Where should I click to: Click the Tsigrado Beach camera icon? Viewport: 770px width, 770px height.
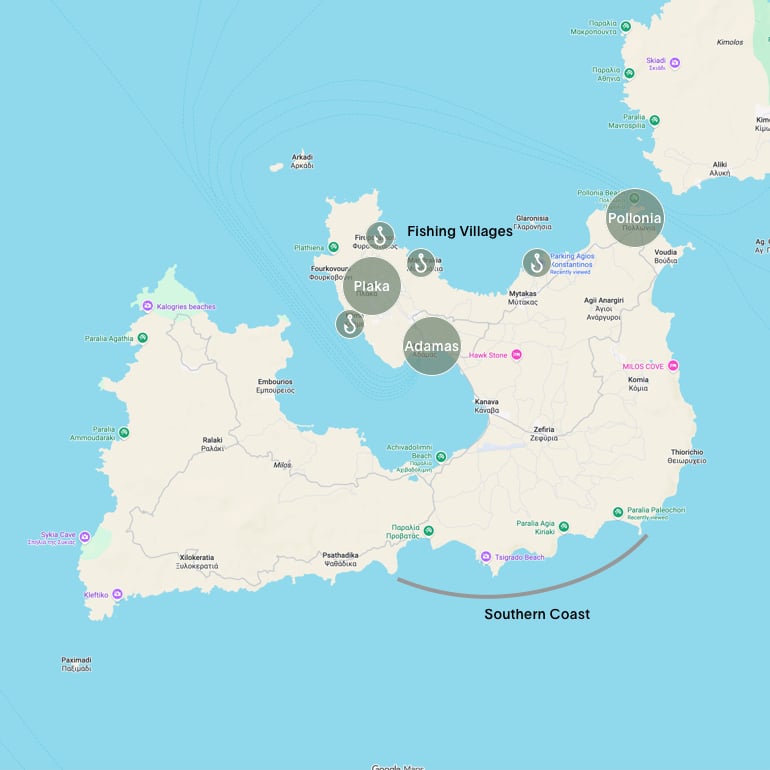(486, 556)
